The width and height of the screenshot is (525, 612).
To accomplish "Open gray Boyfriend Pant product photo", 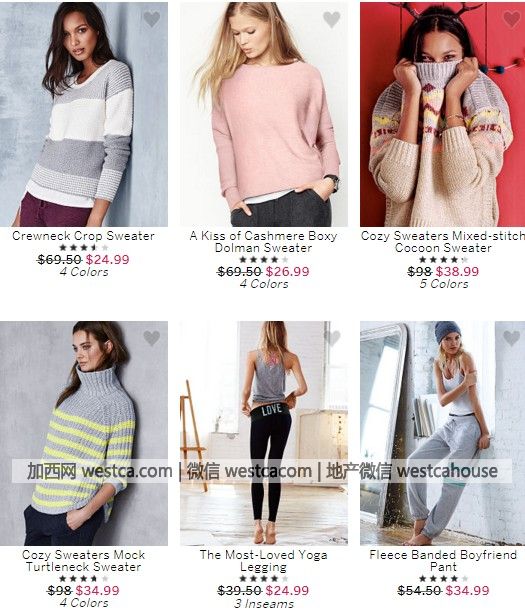I will [443, 433].
